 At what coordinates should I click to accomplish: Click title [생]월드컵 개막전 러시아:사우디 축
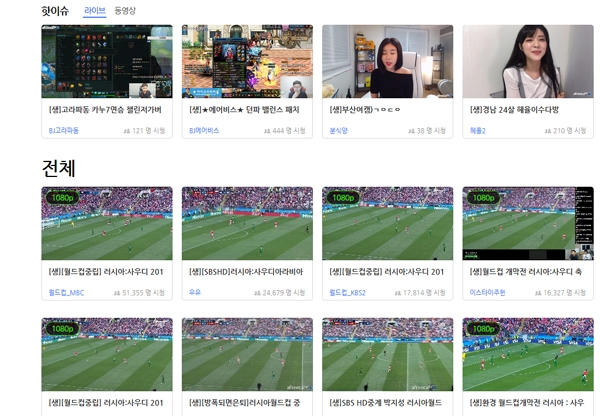(x=526, y=272)
